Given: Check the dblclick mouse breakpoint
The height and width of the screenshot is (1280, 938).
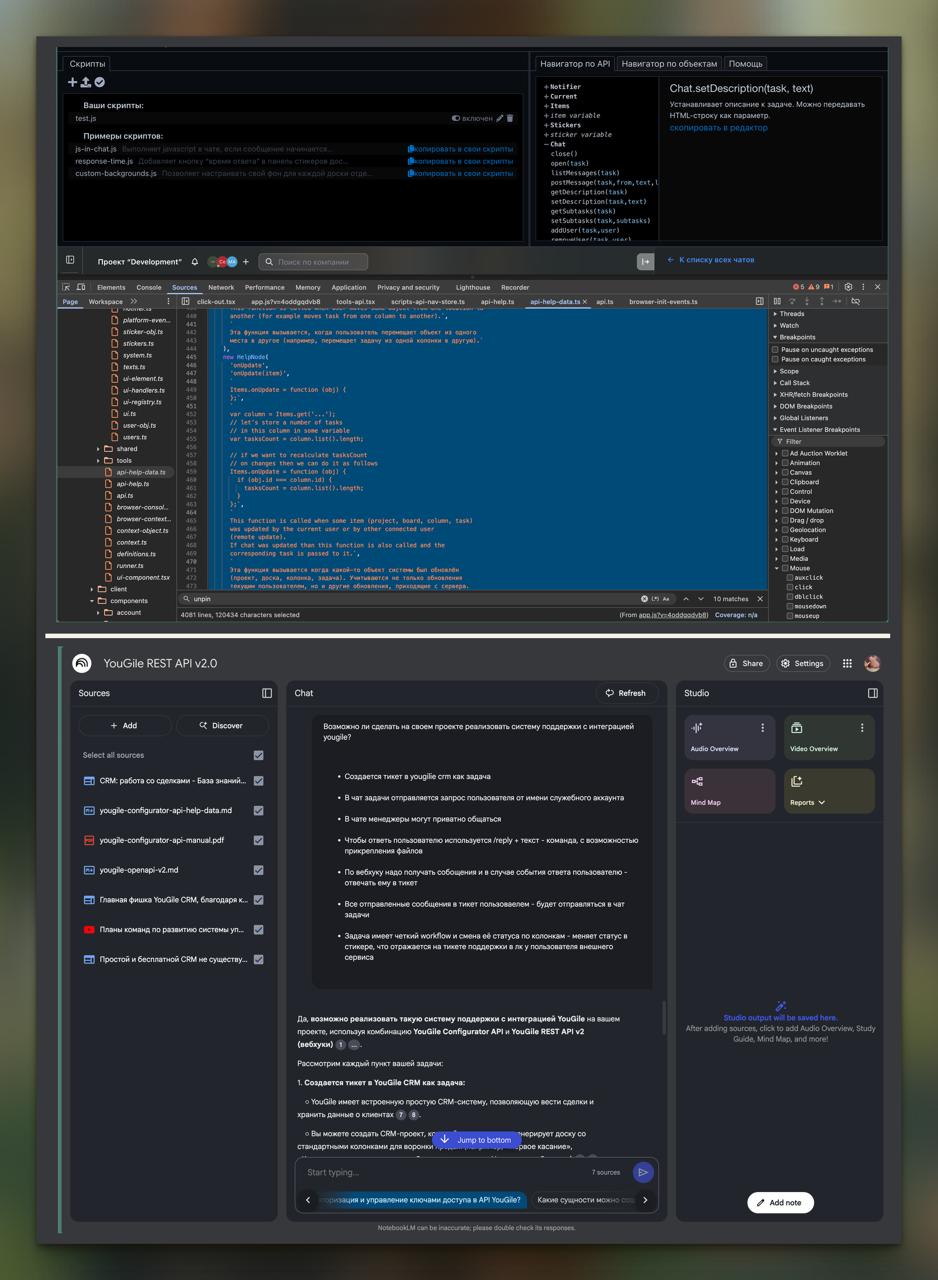Looking at the screenshot, I should coord(790,597).
